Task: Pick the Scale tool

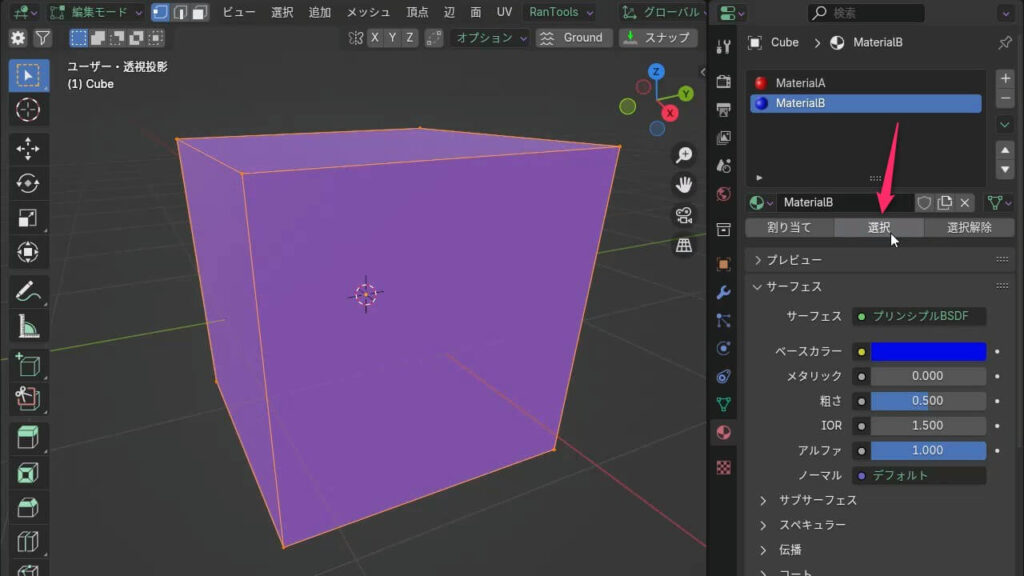Action: [x=28, y=217]
